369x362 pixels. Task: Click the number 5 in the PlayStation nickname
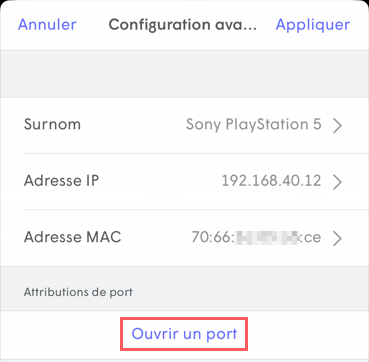[x=317, y=124]
